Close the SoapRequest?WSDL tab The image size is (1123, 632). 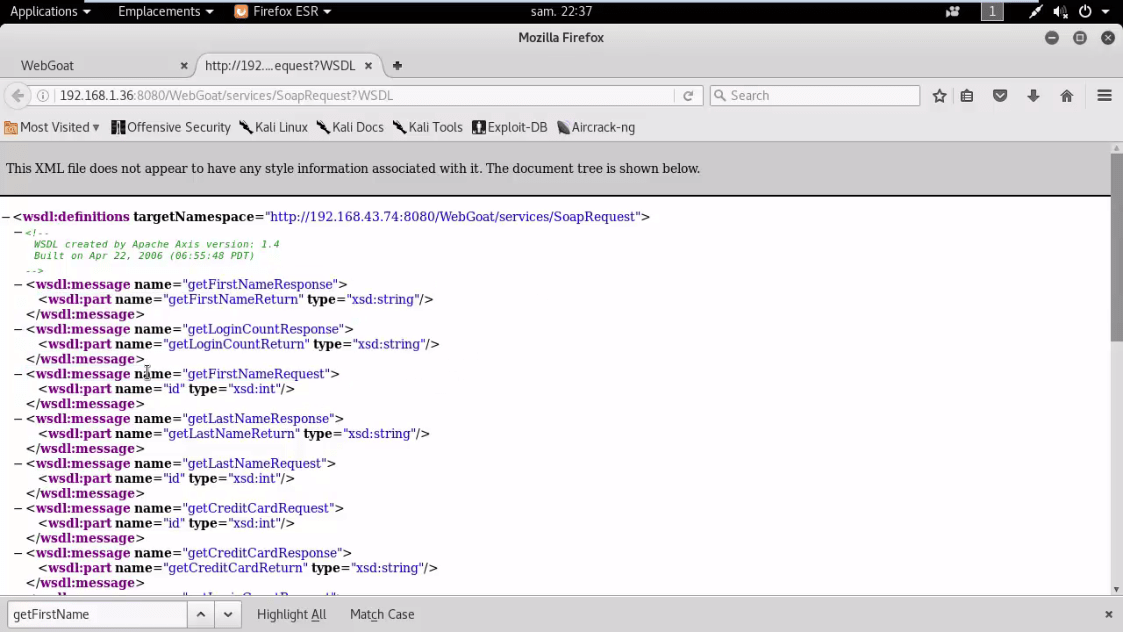pos(368,65)
